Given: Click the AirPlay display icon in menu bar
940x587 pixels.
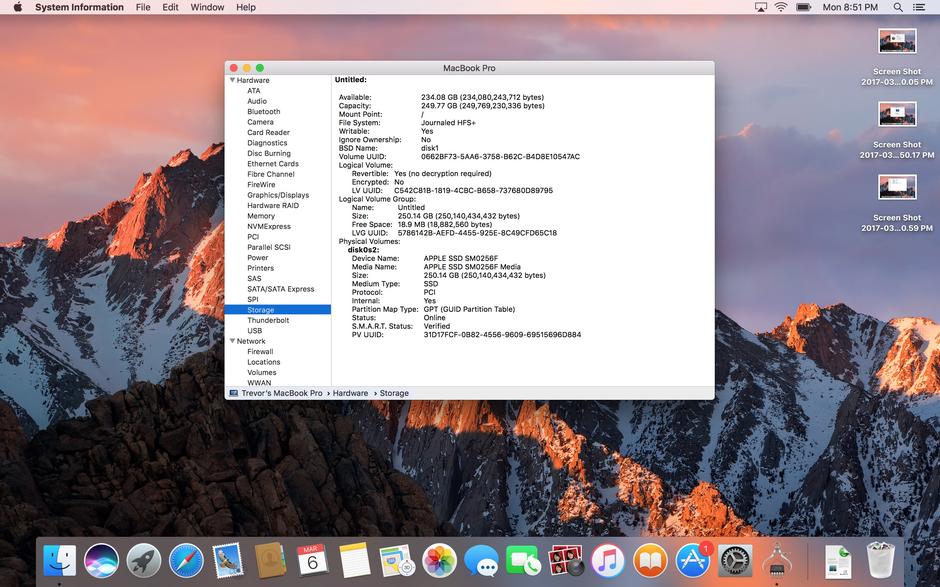Looking at the screenshot, I should coord(761,7).
